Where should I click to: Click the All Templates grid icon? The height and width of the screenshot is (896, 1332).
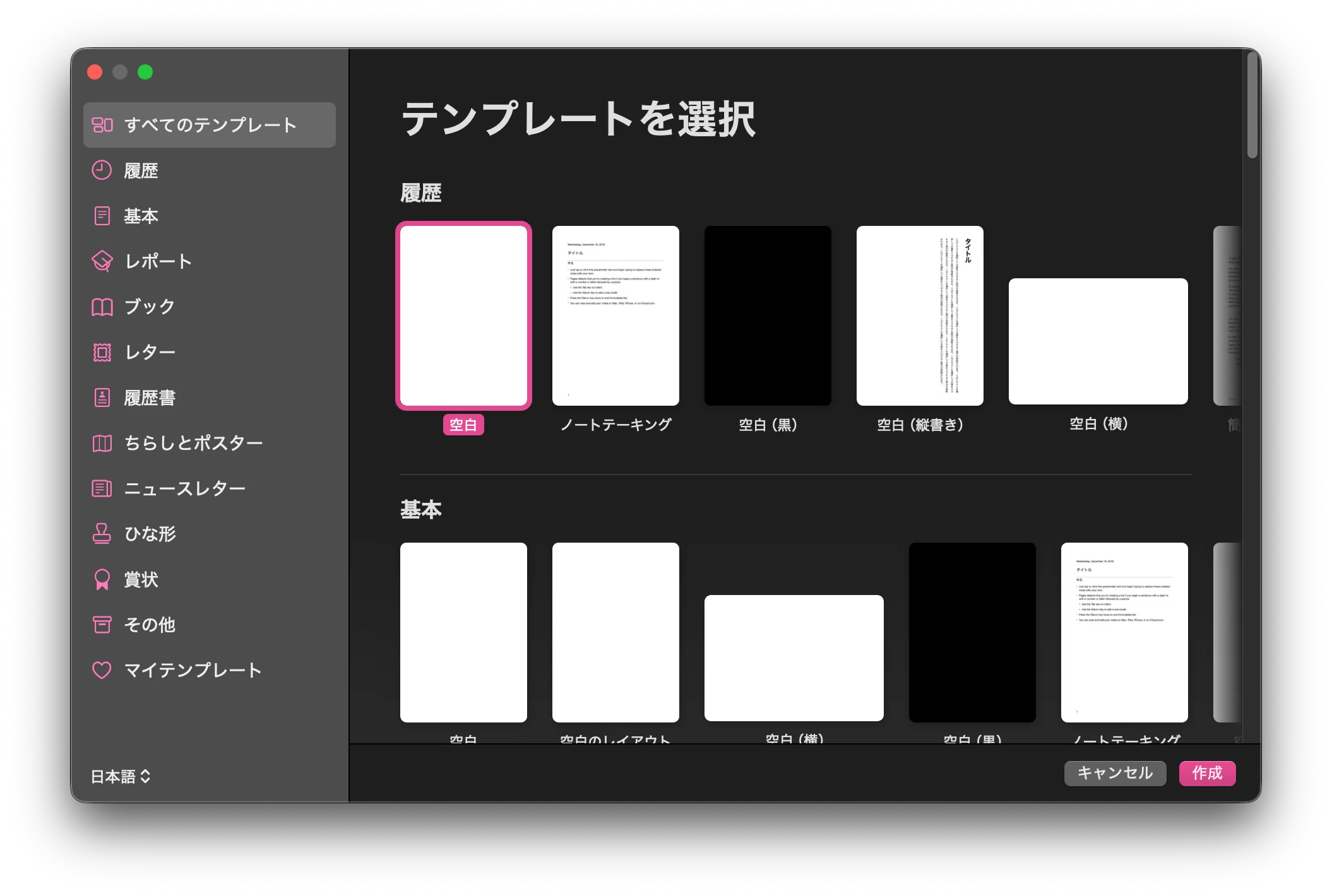(102, 125)
